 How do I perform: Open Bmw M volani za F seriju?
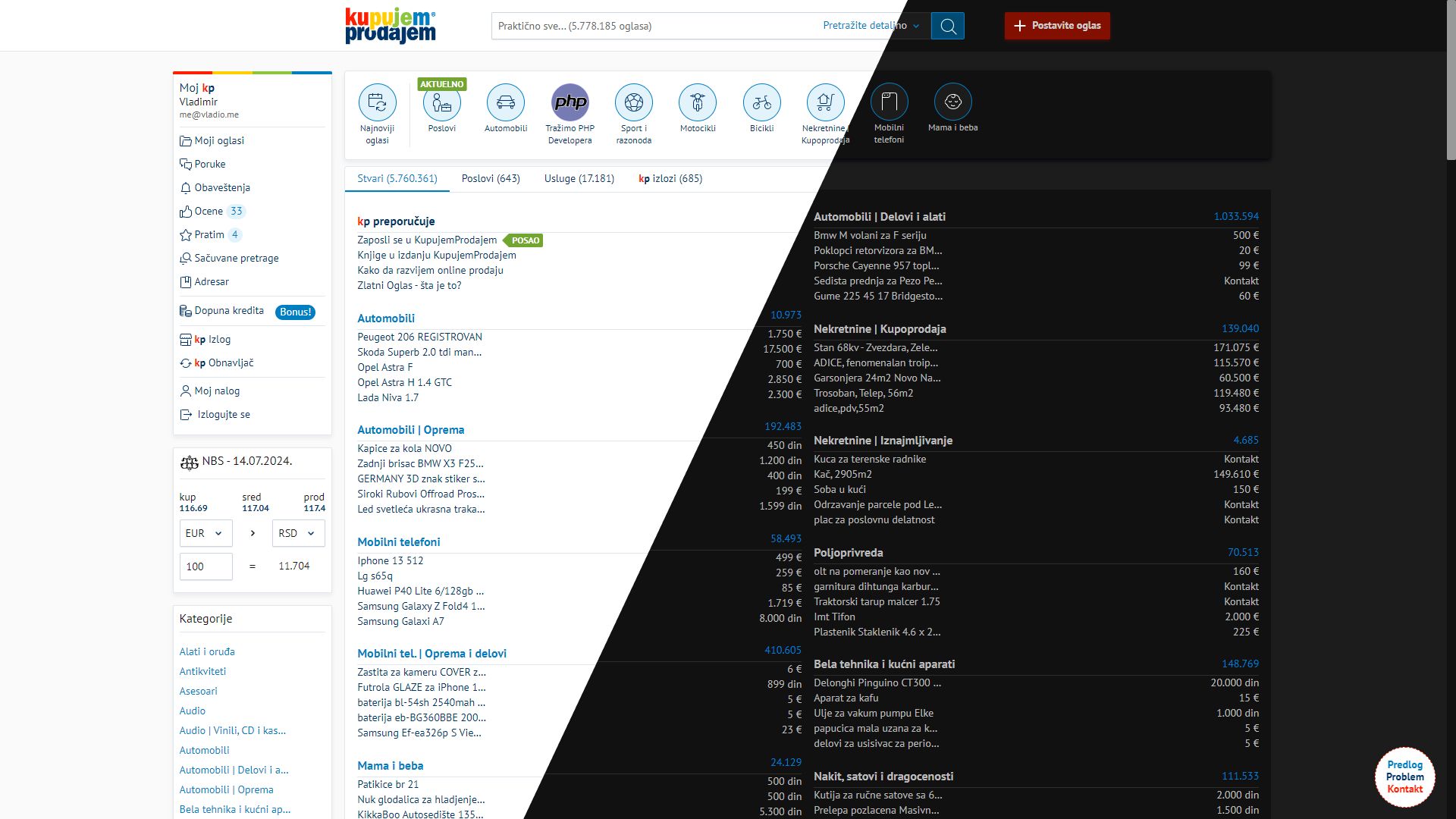pyautogui.click(x=870, y=236)
